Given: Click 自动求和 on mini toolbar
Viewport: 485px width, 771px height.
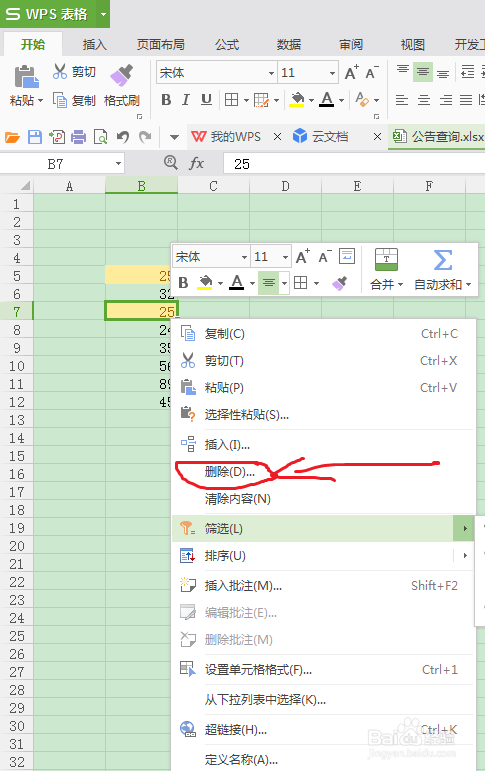Looking at the screenshot, I should click(x=443, y=269).
